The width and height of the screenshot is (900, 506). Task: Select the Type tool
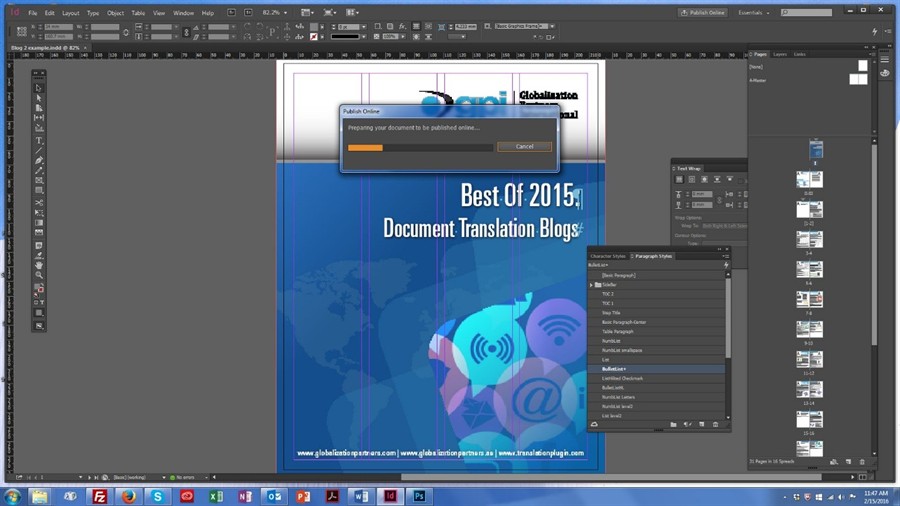[38, 141]
